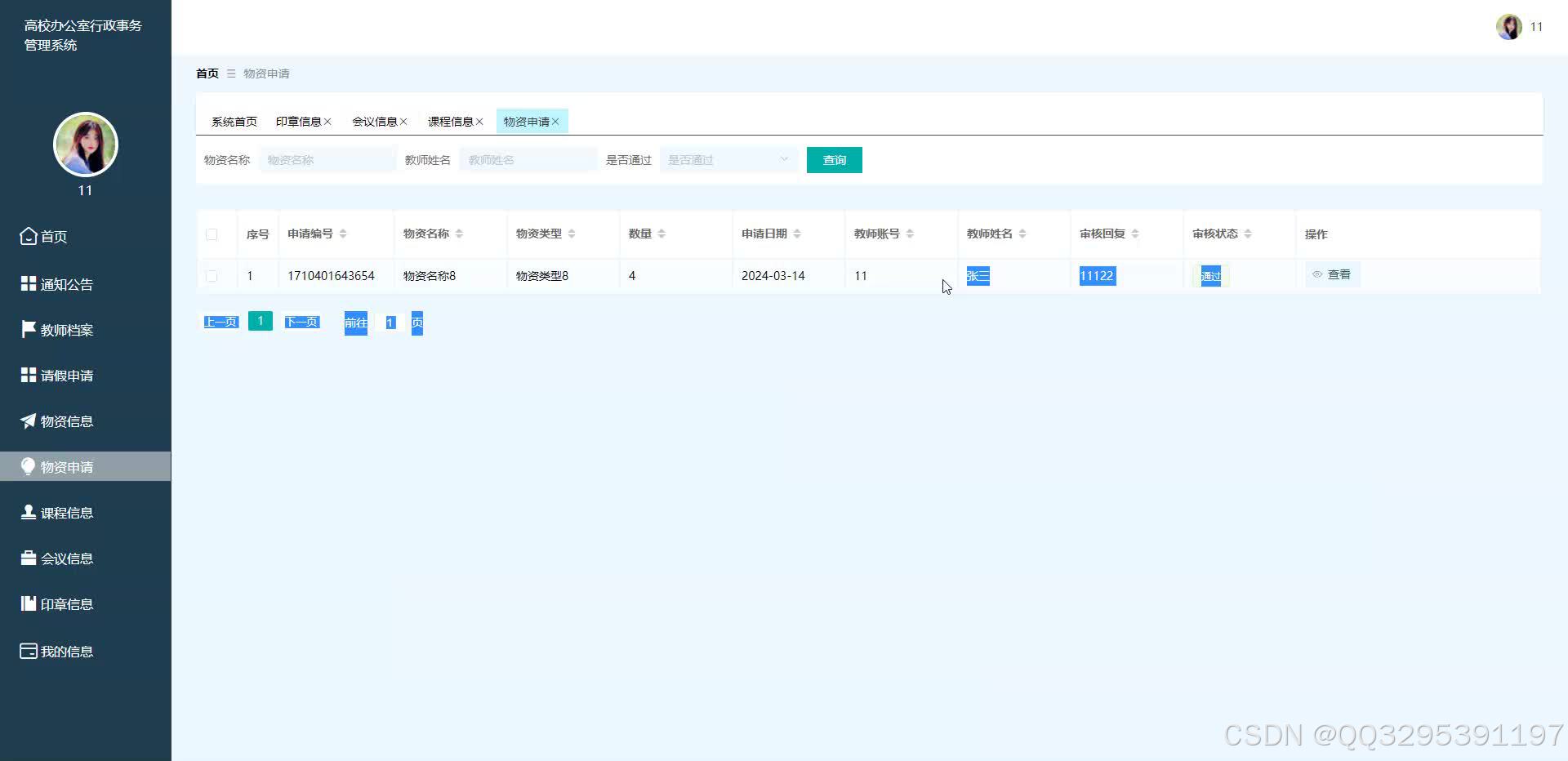Select page number 1 button
Image resolution: width=1568 pixels, height=761 pixels.
point(261,321)
